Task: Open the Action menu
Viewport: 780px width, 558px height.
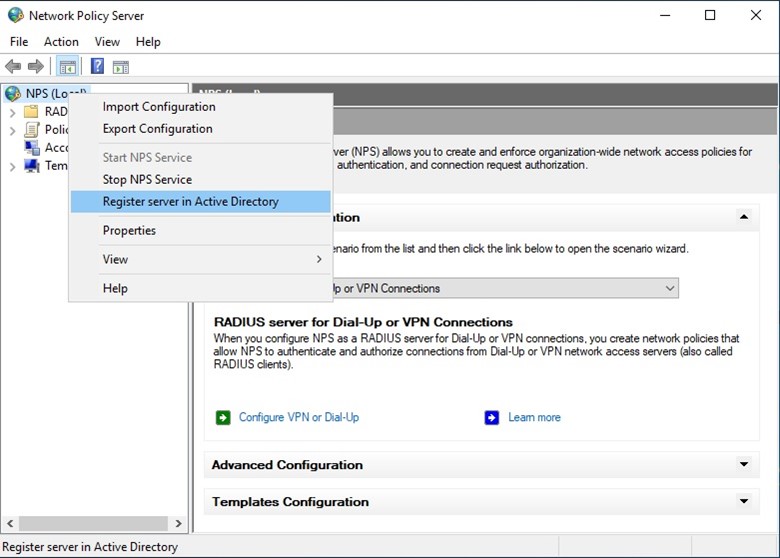Action: pyautogui.click(x=61, y=42)
